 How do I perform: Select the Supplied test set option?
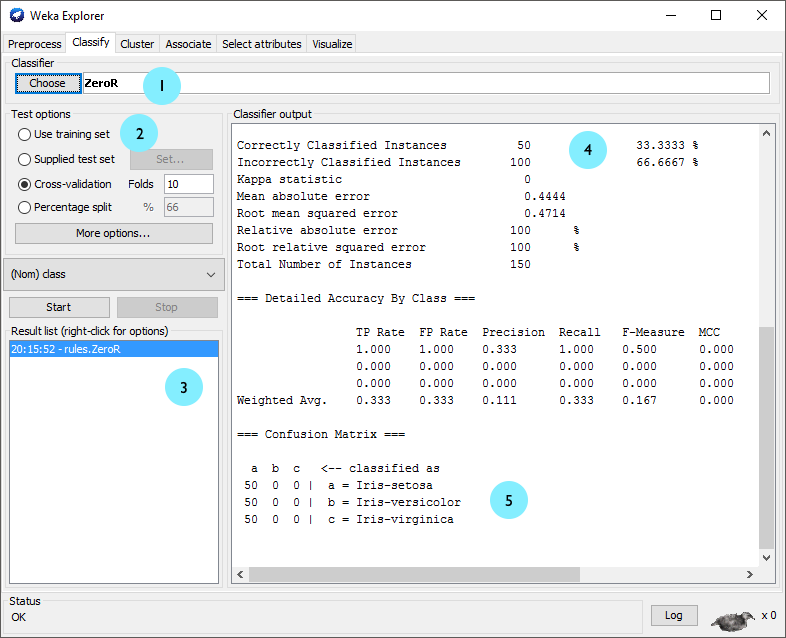(25, 159)
